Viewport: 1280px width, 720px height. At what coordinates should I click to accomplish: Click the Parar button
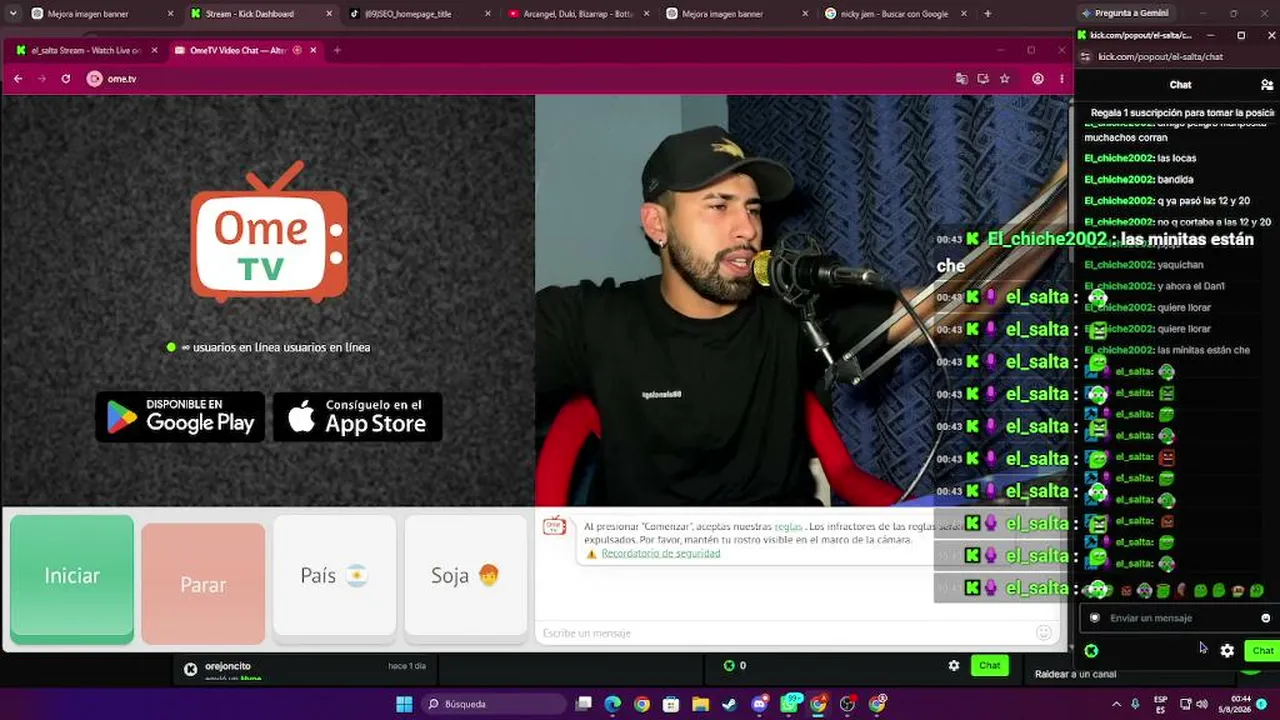pyautogui.click(x=203, y=584)
